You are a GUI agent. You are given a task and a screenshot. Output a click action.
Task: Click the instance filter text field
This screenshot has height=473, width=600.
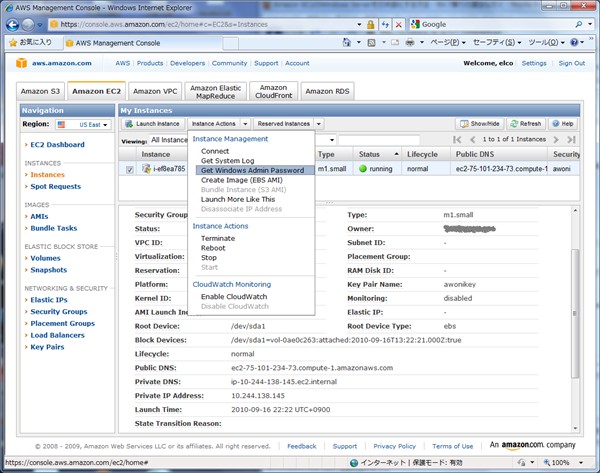coord(379,140)
